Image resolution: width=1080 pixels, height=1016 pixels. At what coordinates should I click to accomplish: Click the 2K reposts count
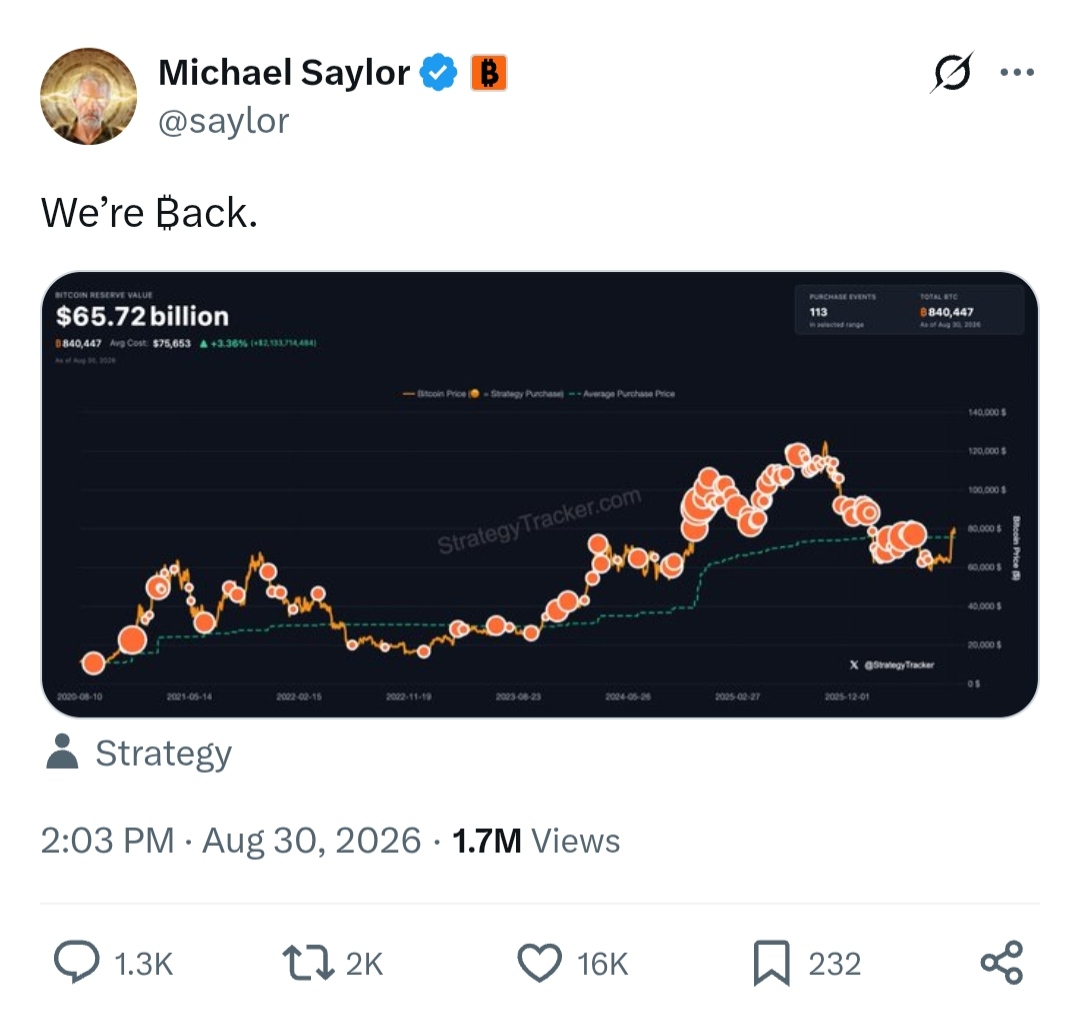click(x=364, y=964)
